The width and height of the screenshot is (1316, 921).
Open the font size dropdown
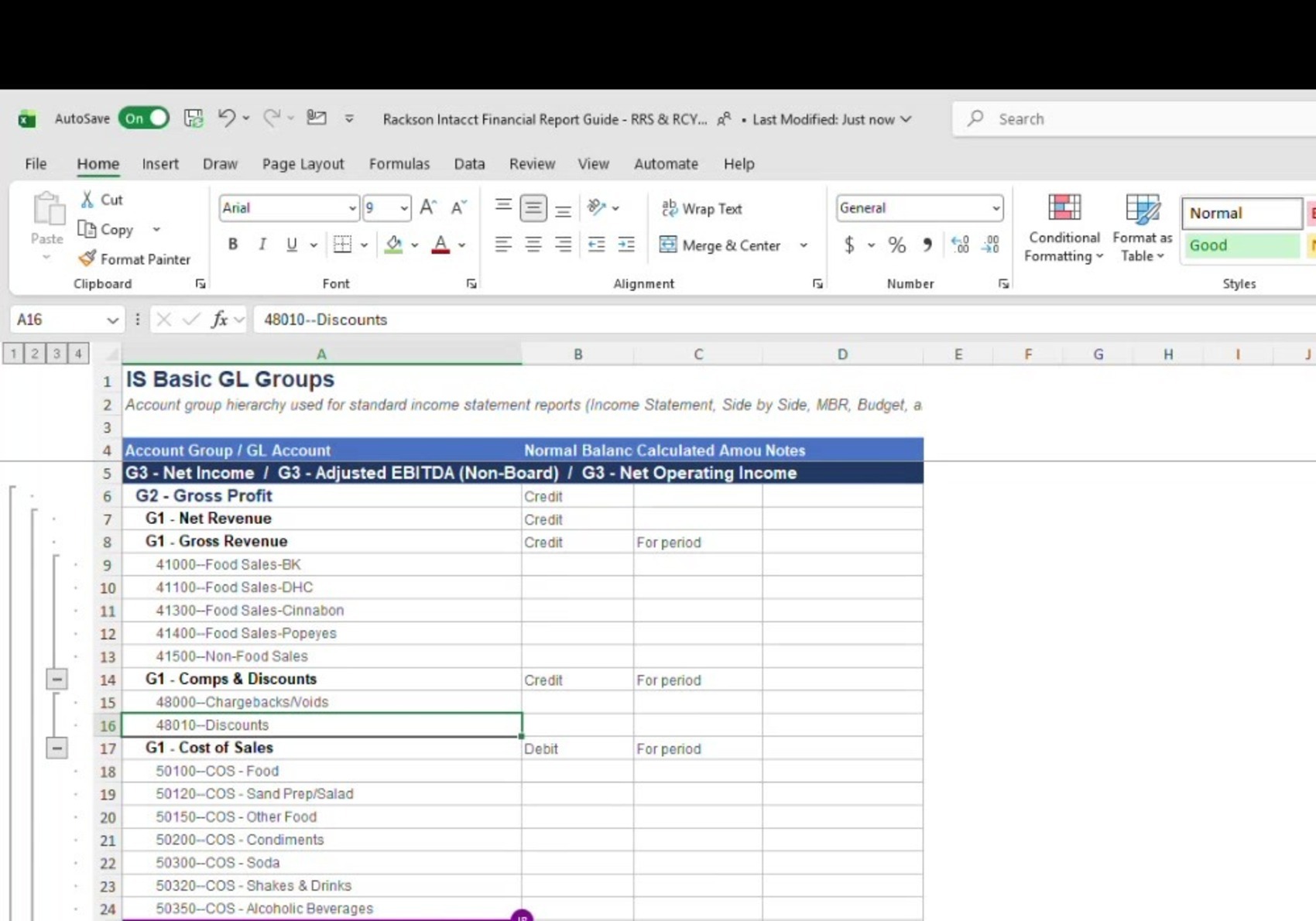tap(403, 207)
